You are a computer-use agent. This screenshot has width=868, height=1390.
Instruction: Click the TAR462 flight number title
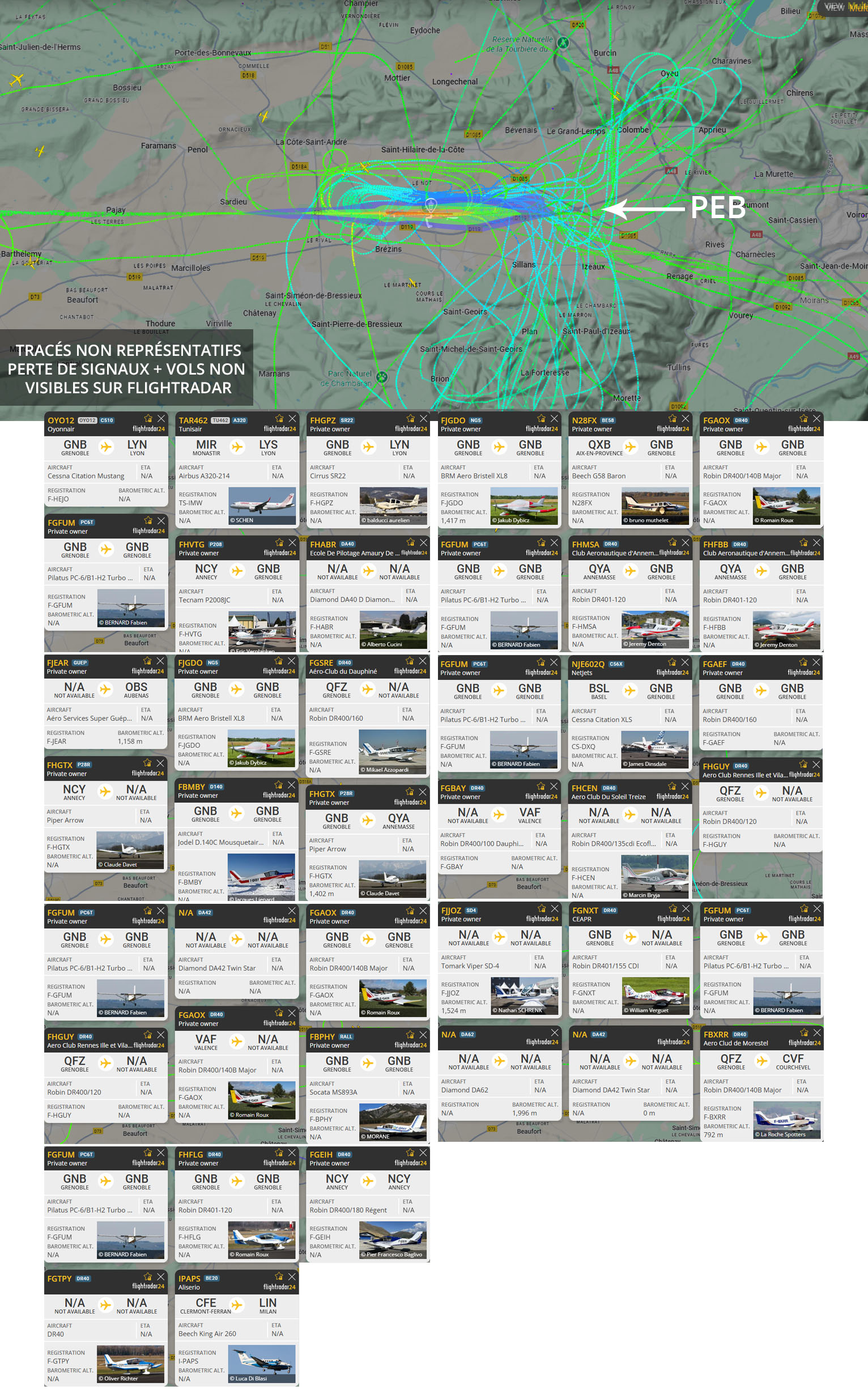tap(193, 420)
